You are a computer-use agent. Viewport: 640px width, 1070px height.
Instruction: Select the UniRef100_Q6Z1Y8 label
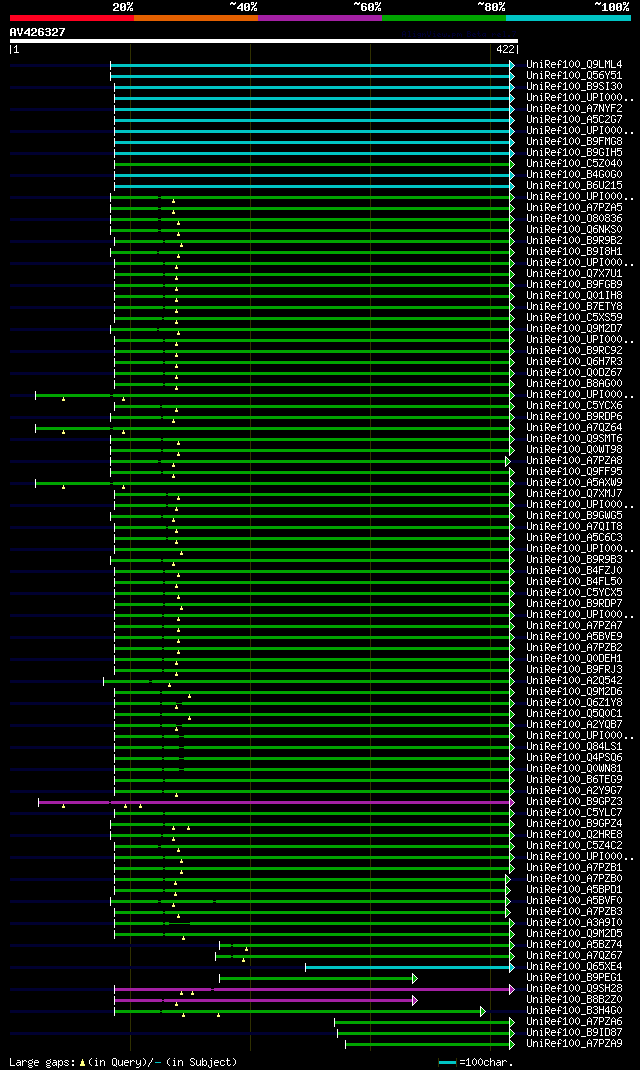pyautogui.click(x=574, y=703)
